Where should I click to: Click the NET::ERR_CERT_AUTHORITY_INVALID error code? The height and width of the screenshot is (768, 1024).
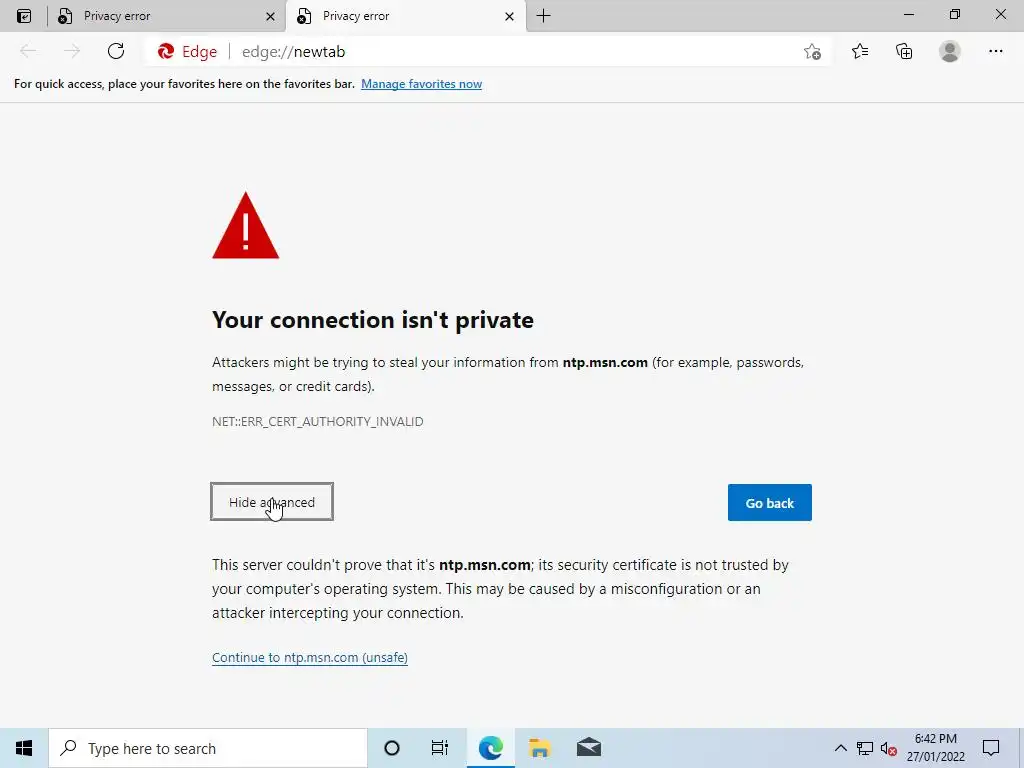point(317,421)
